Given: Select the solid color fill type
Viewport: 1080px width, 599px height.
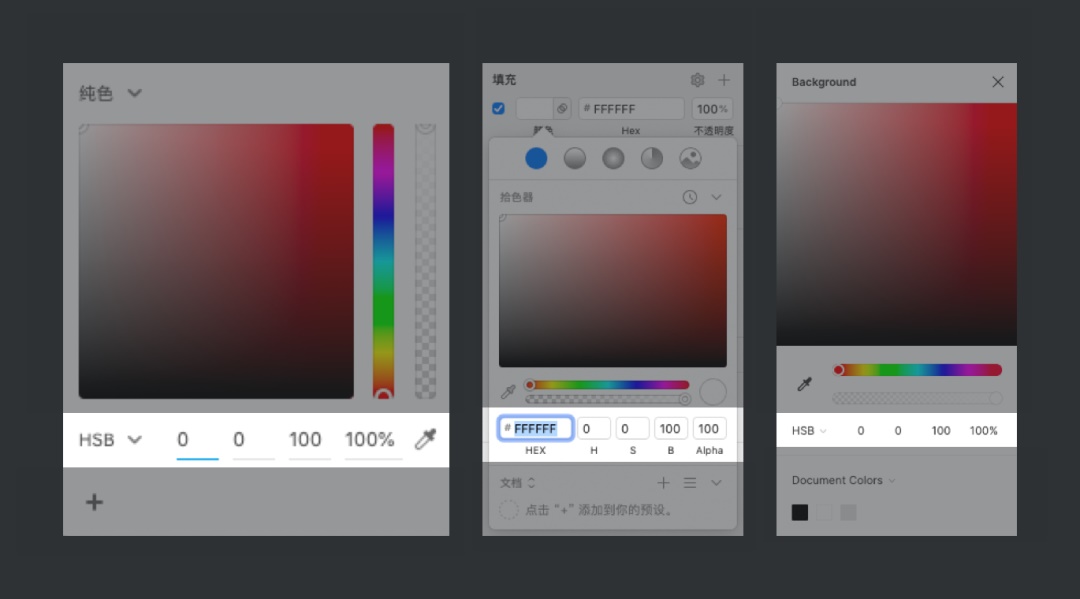Looking at the screenshot, I should pos(537,158).
